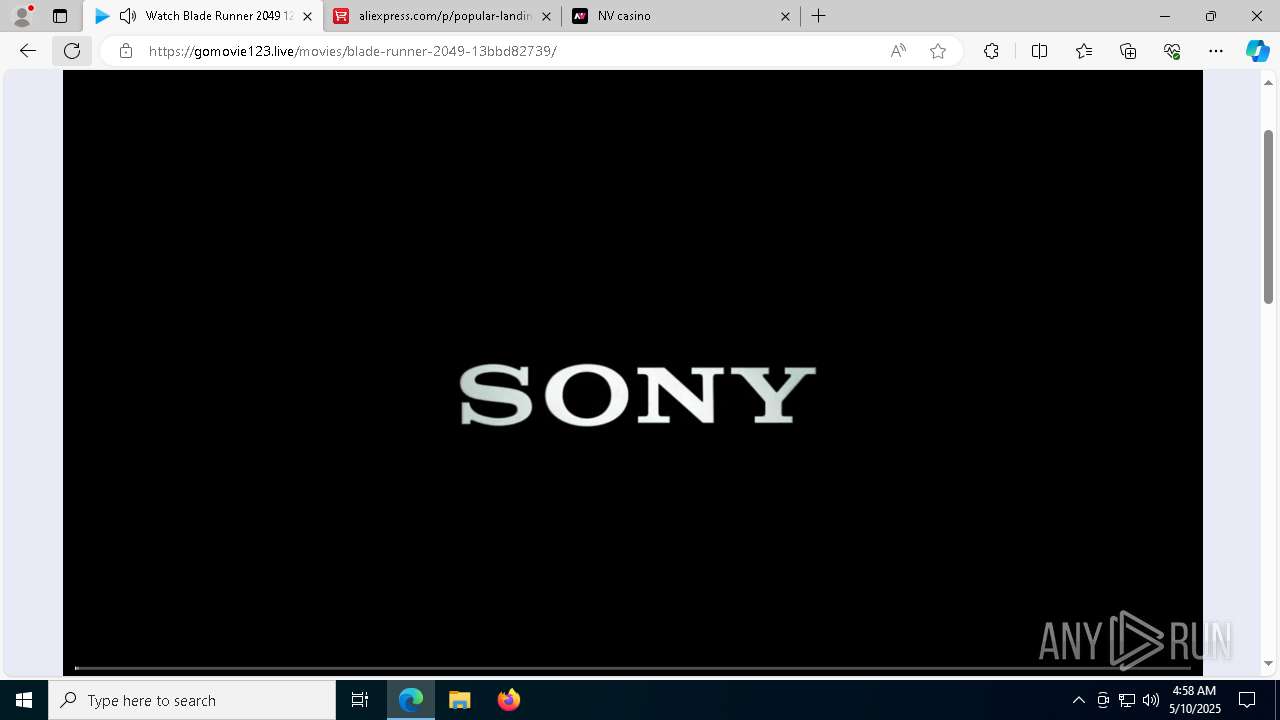Seek on the video progress bar

pos(633,668)
